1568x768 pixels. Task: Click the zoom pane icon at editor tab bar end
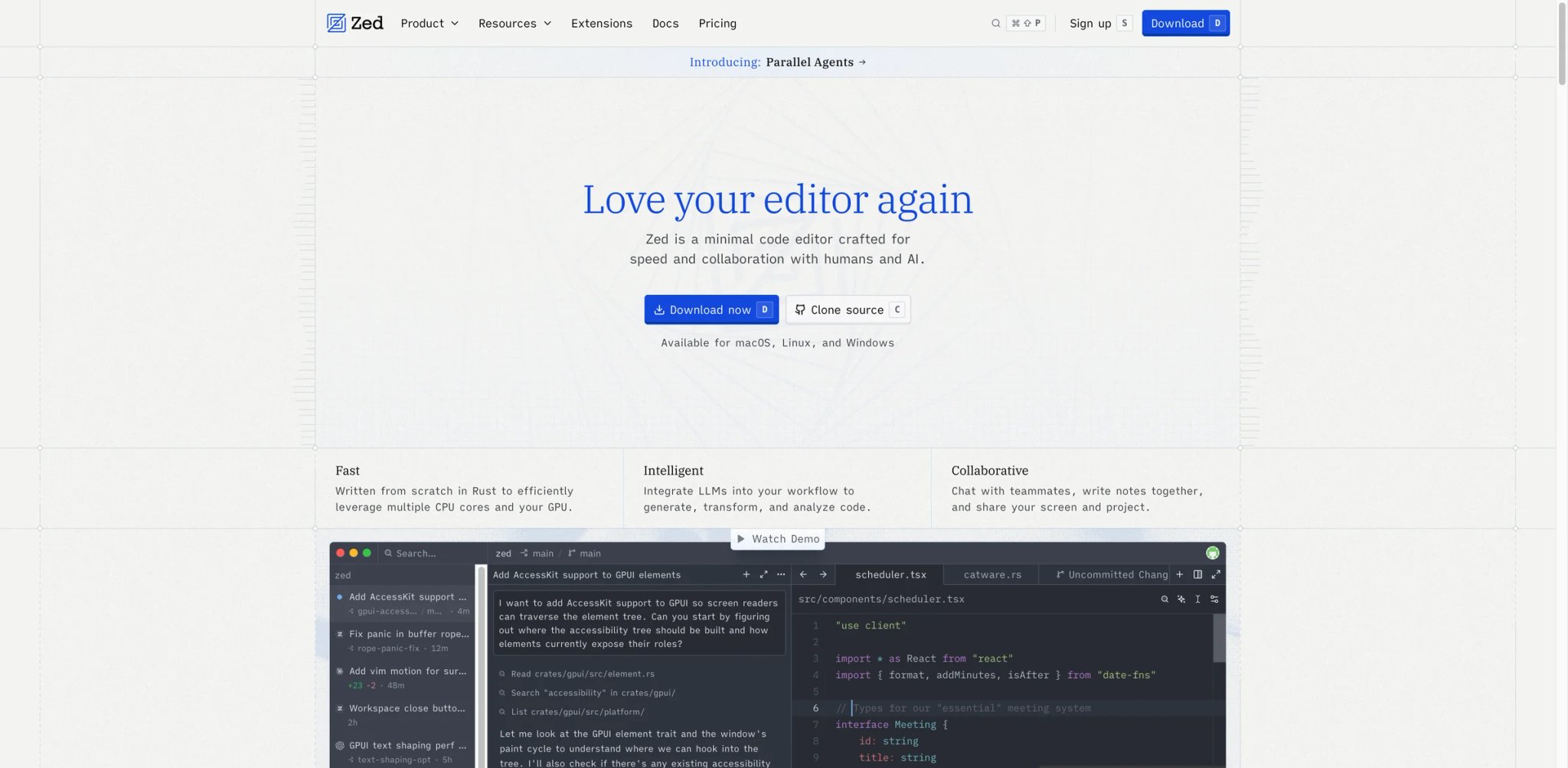point(1215,574)
